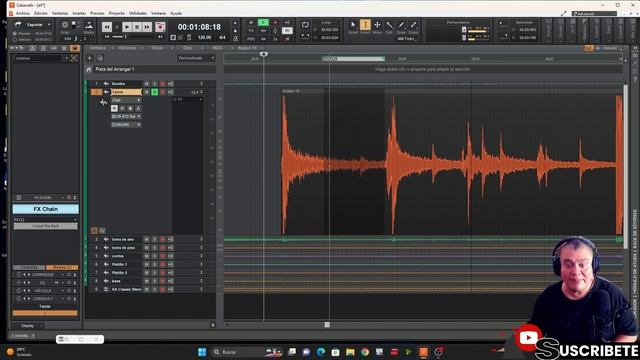The height and width of the screenshot is (360, 640).
Task: Open the Display button at the inspector bottom
Action: pos(27,326)
